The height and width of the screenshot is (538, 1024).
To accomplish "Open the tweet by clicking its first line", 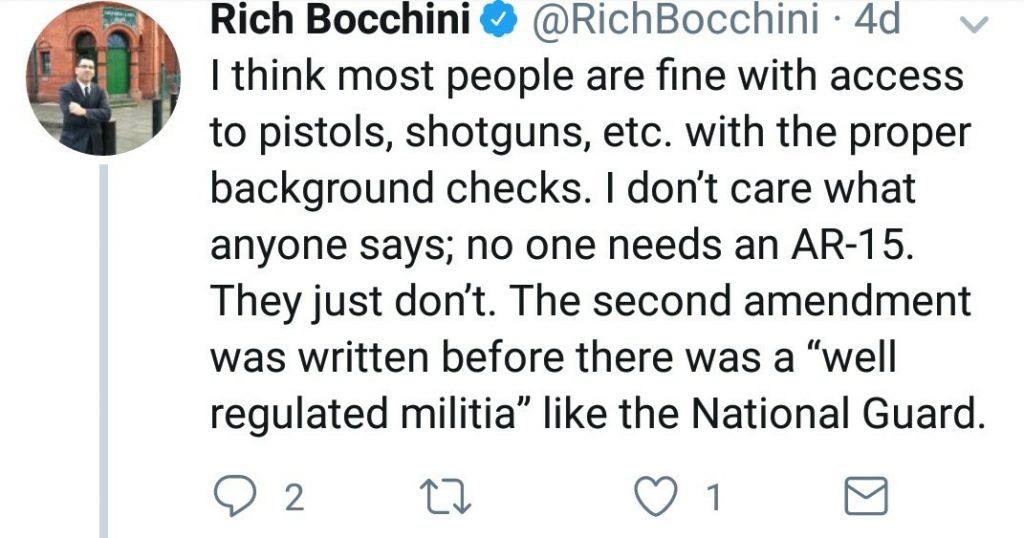I will coord(586,76).
